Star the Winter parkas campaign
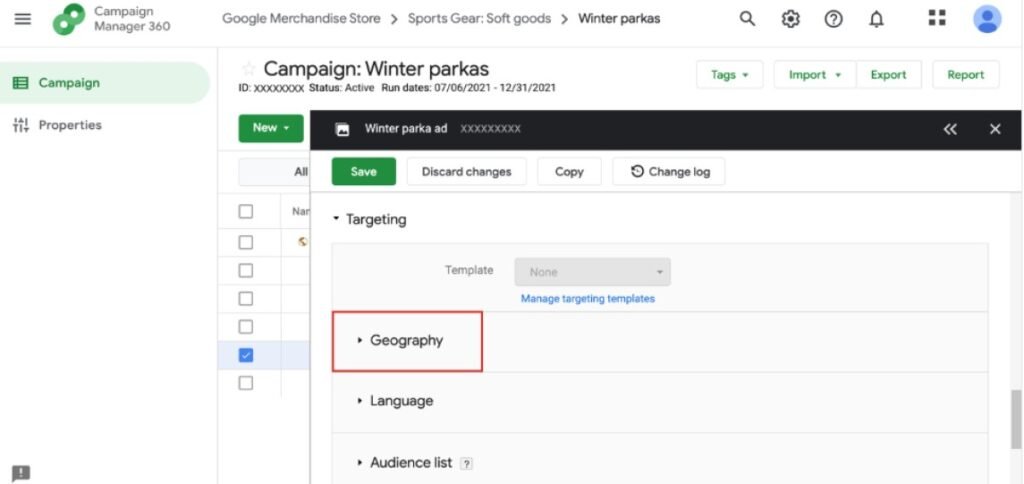 click(x=249, y=69)
